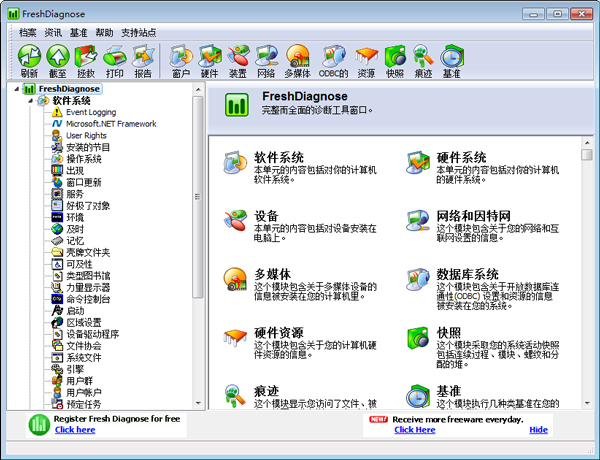Click the 网络和因特网 heading text
Viewport: 600px width, 460px height.
473,216
